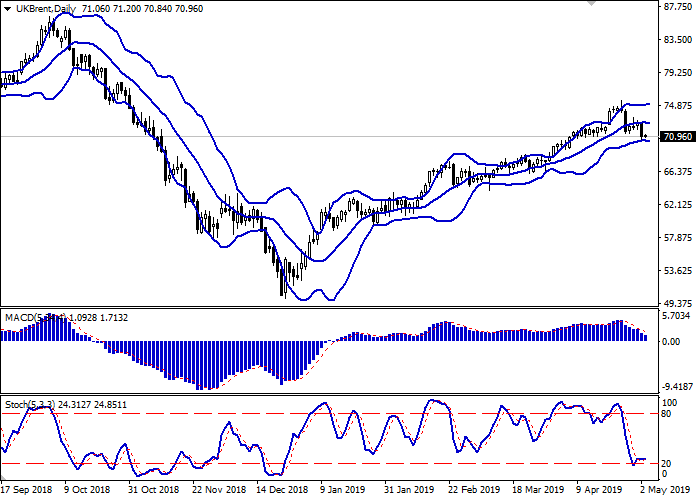Click the 31 Jan 2019 date label

[411, 491]
